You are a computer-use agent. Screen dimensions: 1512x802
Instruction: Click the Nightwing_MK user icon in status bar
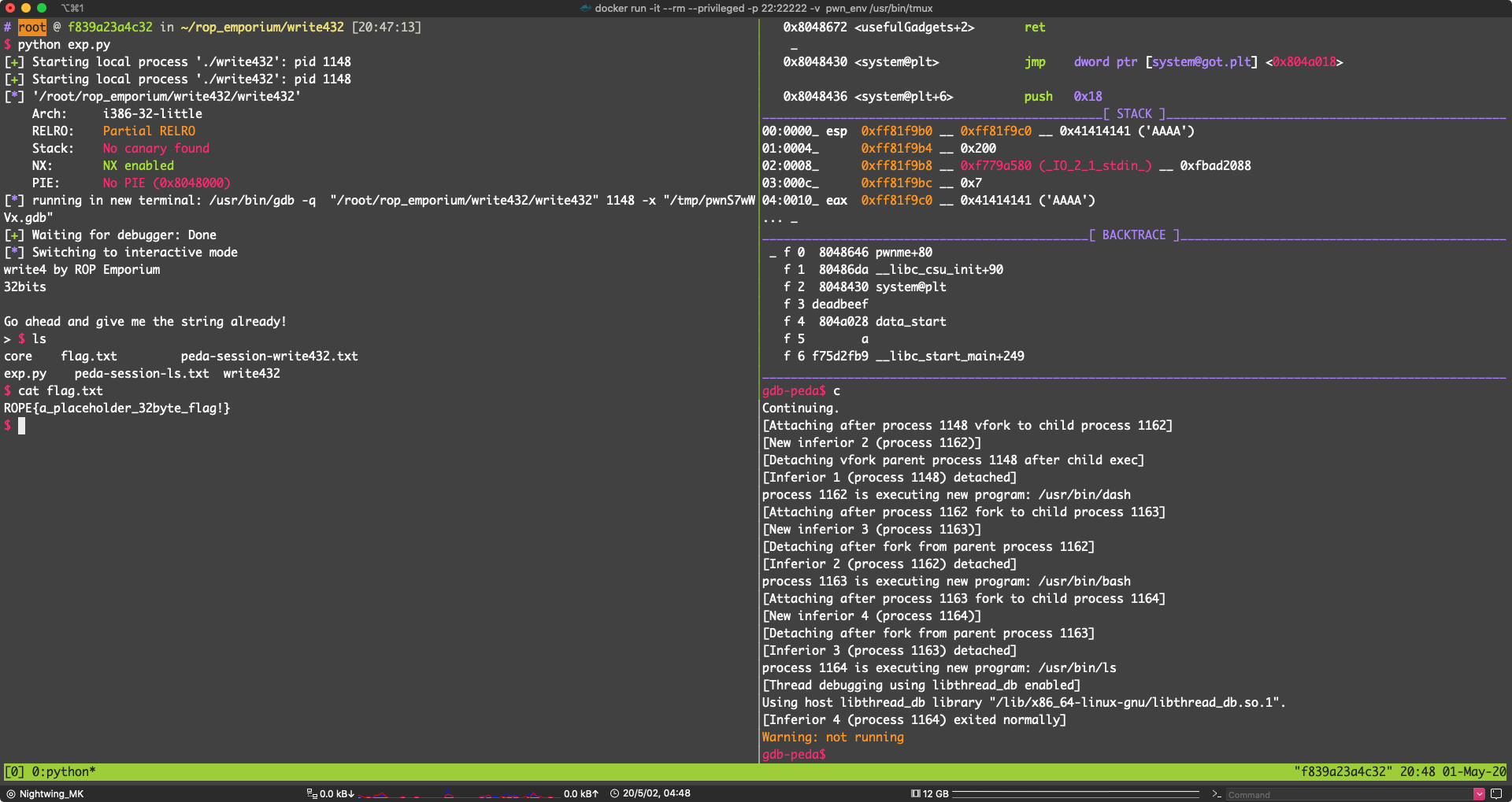[x=11, y=794]
